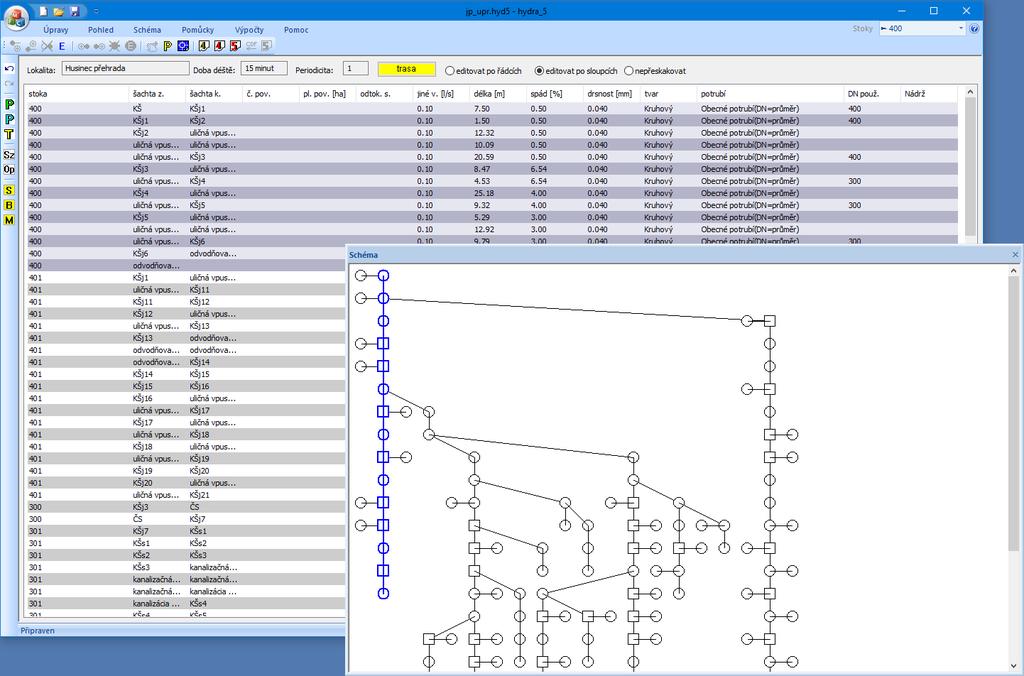
Task: Open the round application menu orb
Action: (x=15, y=17)
